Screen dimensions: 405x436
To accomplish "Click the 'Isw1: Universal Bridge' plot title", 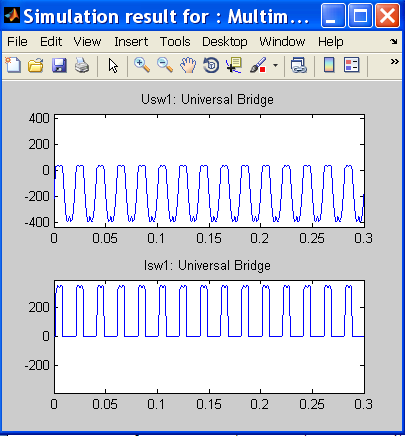I will pos(207,265).
